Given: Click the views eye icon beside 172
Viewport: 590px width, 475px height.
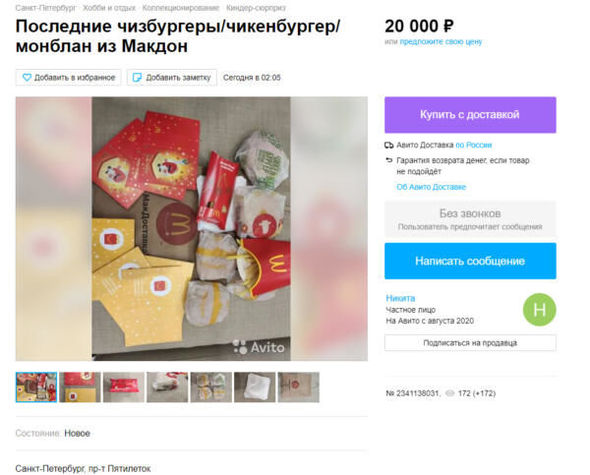Looking at the screenshot, I should tap(450, 393).
